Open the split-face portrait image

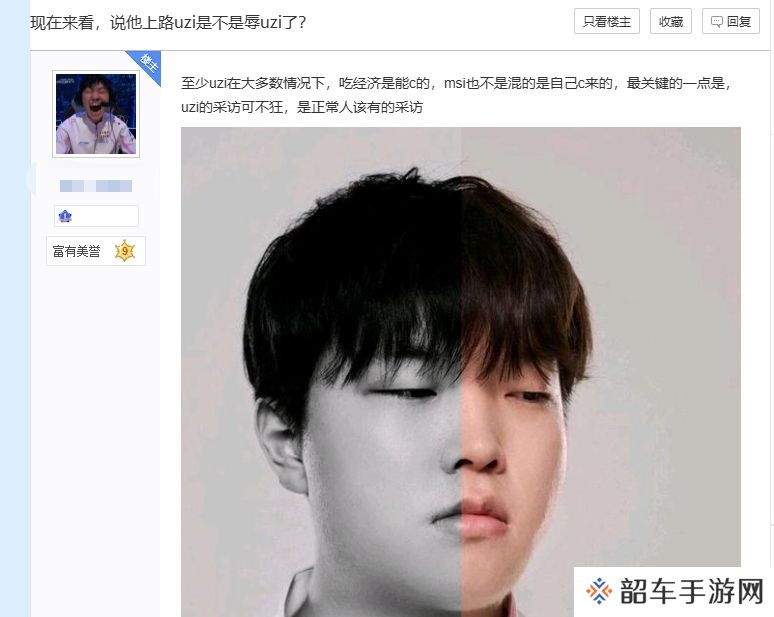tap(461, 372)
